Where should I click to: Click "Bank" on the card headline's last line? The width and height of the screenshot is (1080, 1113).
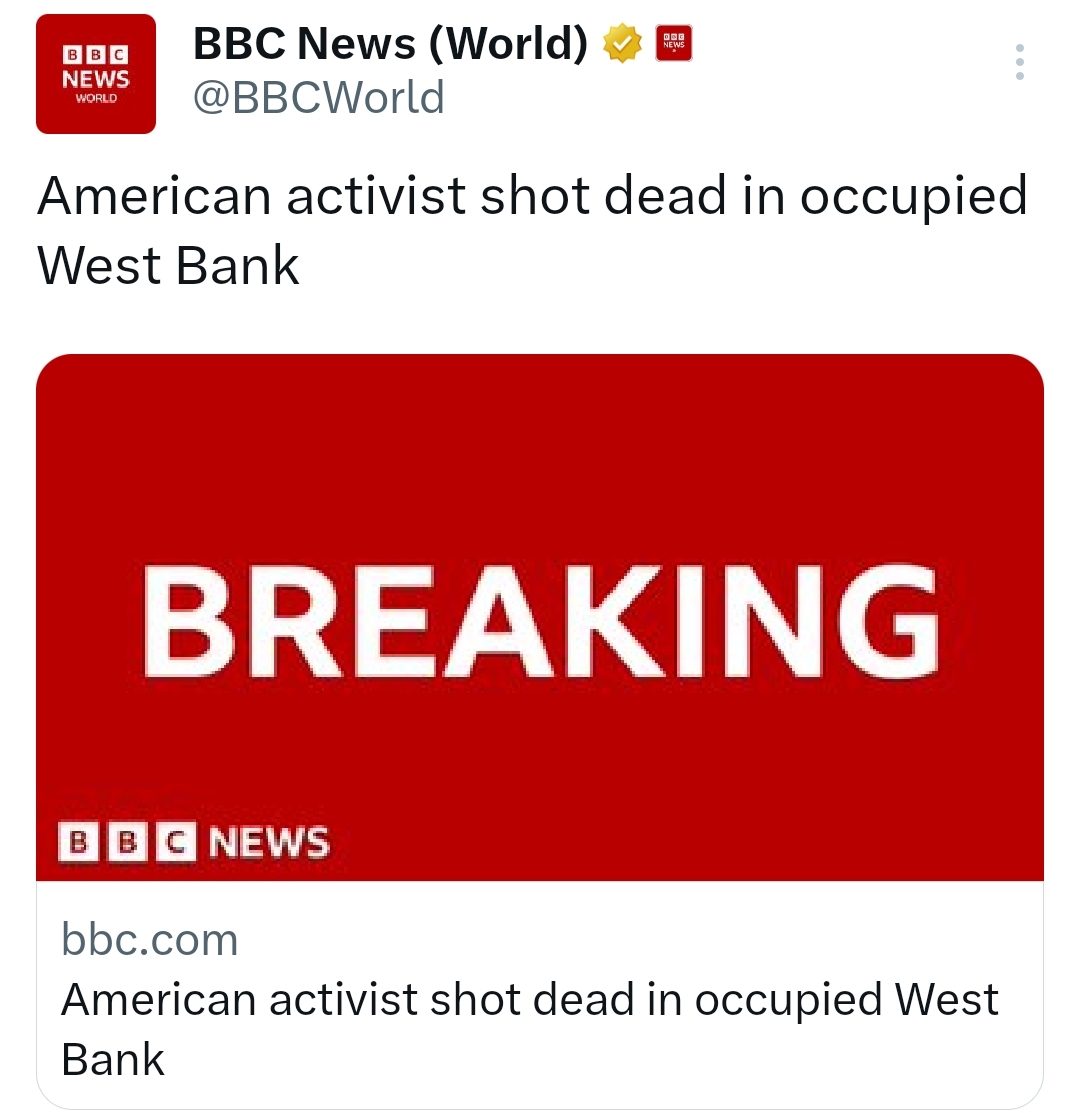pyautogui.click(x=113, y=1059)
